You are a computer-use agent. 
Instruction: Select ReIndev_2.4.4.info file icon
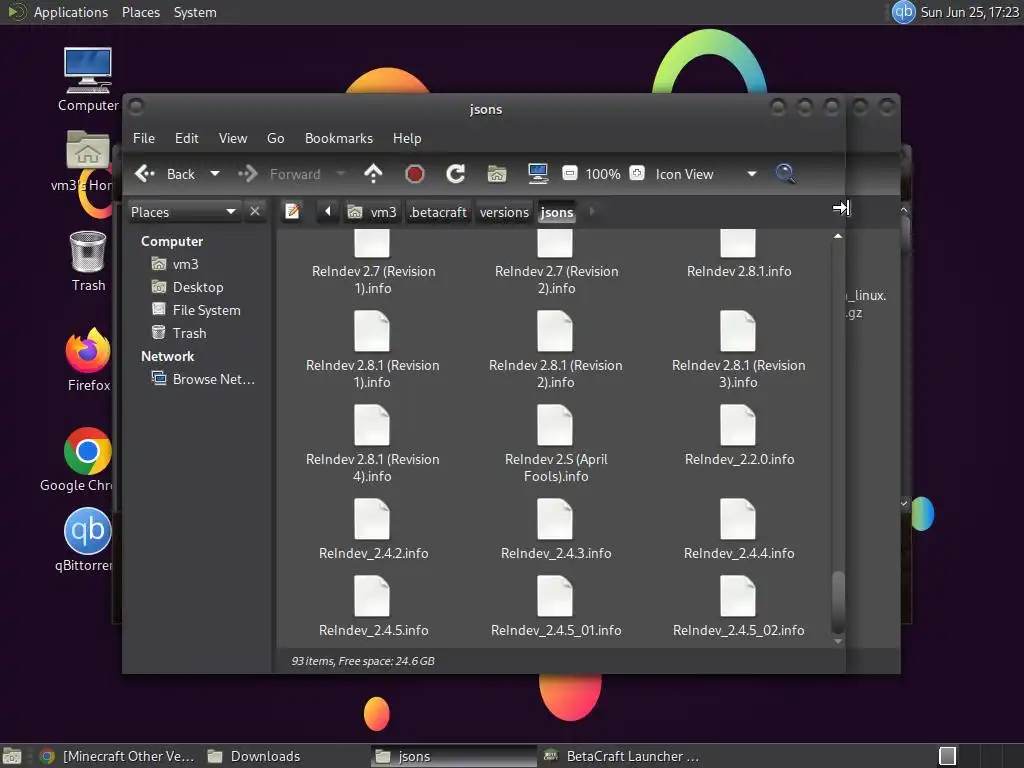coord(737,519)
